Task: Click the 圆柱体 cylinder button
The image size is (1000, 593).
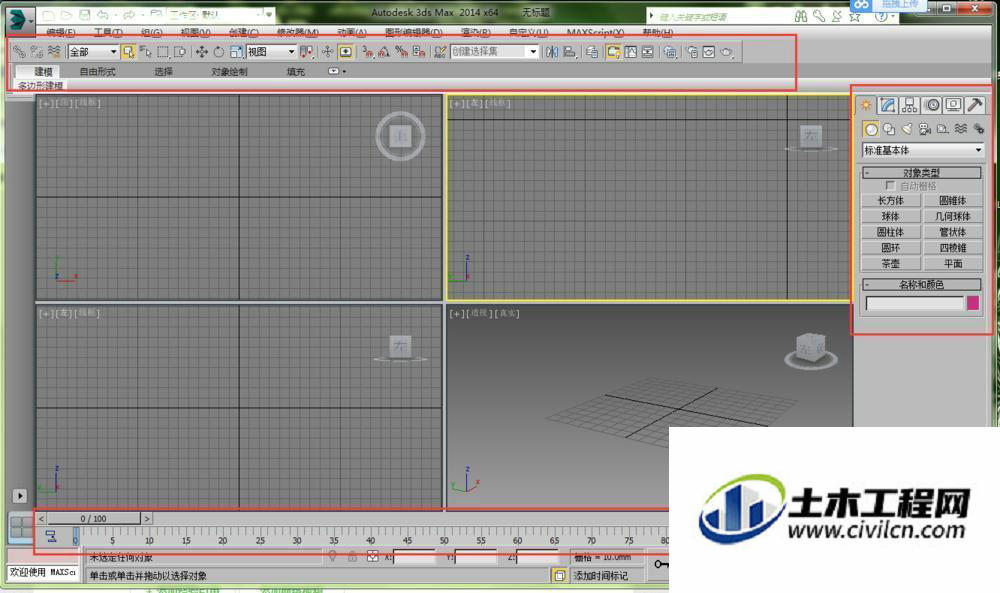Action: pos(890,232)
